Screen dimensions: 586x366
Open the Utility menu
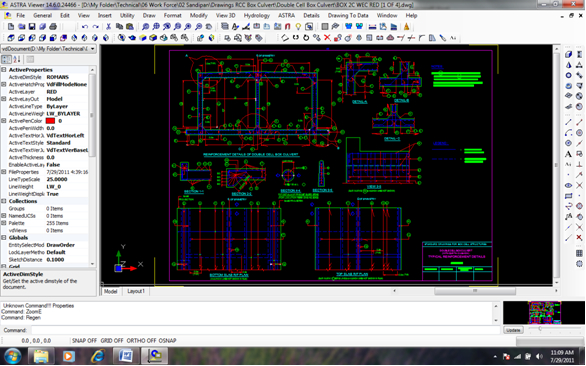(127, 15)
